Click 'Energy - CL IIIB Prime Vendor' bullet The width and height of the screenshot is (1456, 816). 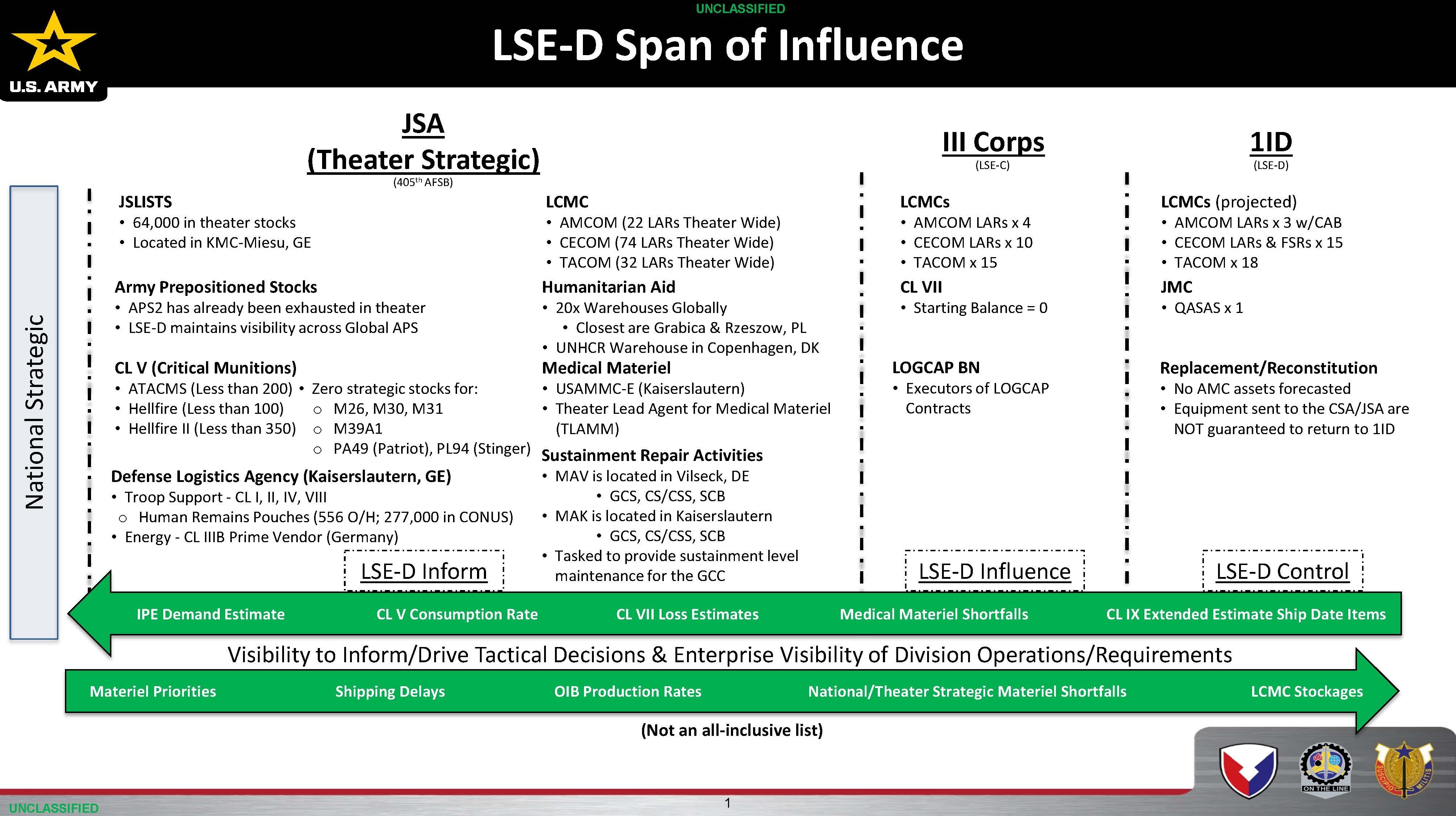tap(261, 537)
